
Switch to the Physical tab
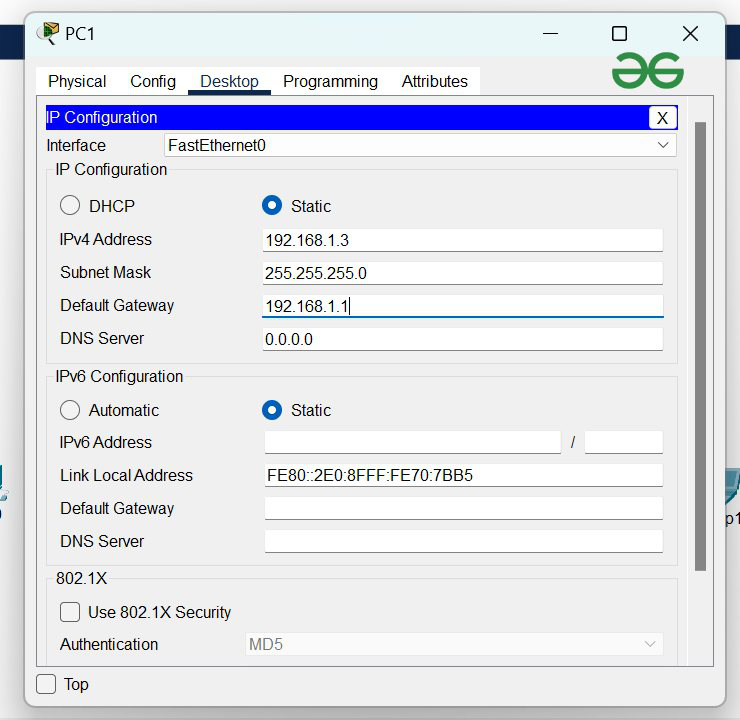tap(77, 81)
